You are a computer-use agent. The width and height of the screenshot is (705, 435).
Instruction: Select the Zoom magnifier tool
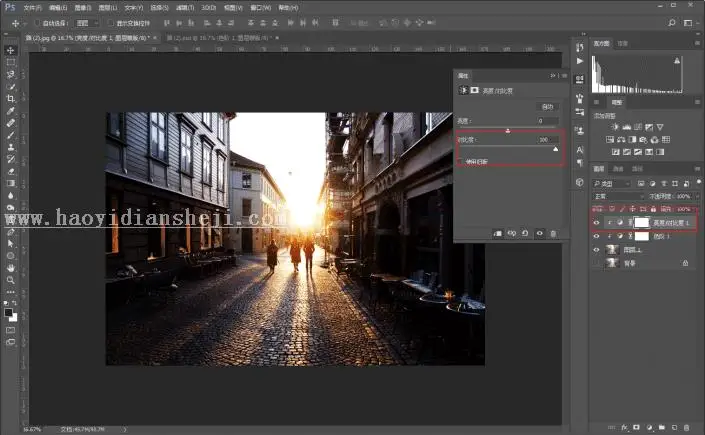point(11,280)
